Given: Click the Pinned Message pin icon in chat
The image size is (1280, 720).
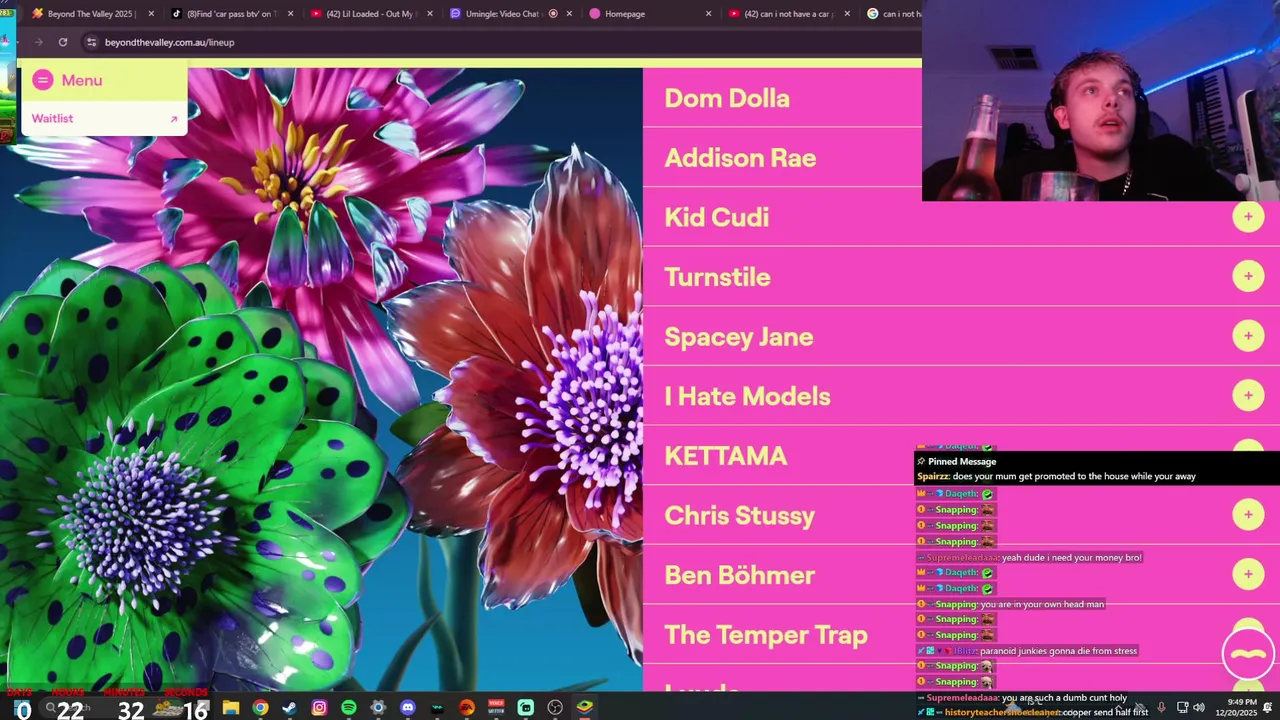Looking at the screenshot, I should click(x=921, y=461).
